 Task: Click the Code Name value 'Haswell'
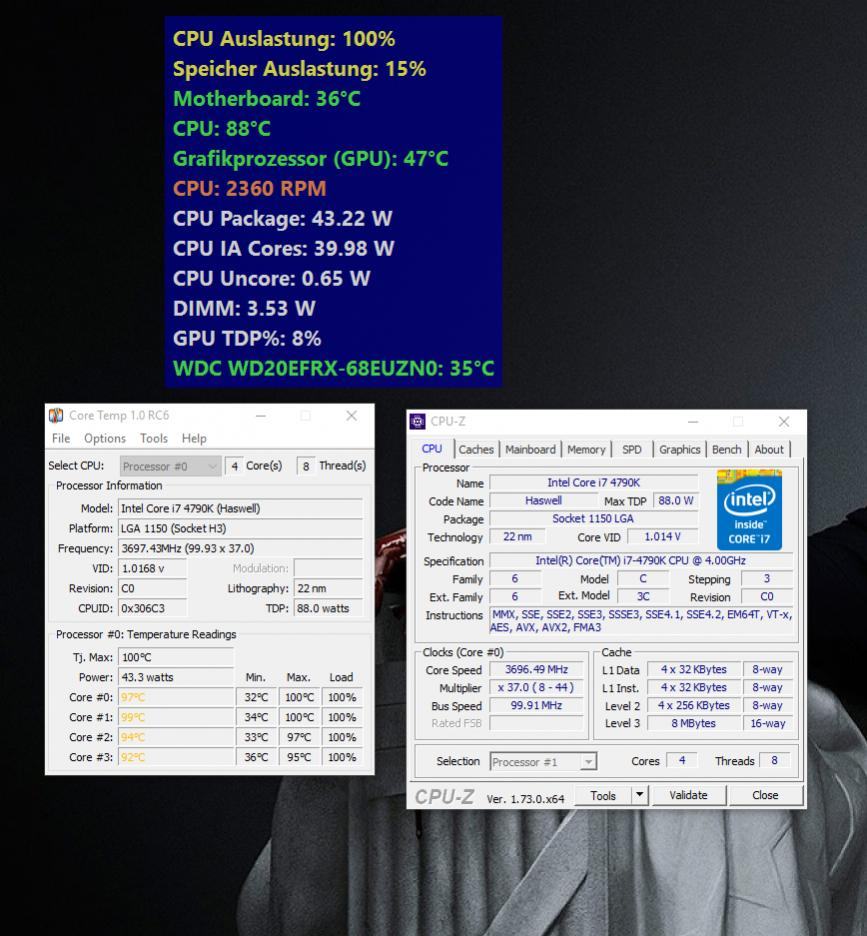pyautogui.click(x=543, y=500)
